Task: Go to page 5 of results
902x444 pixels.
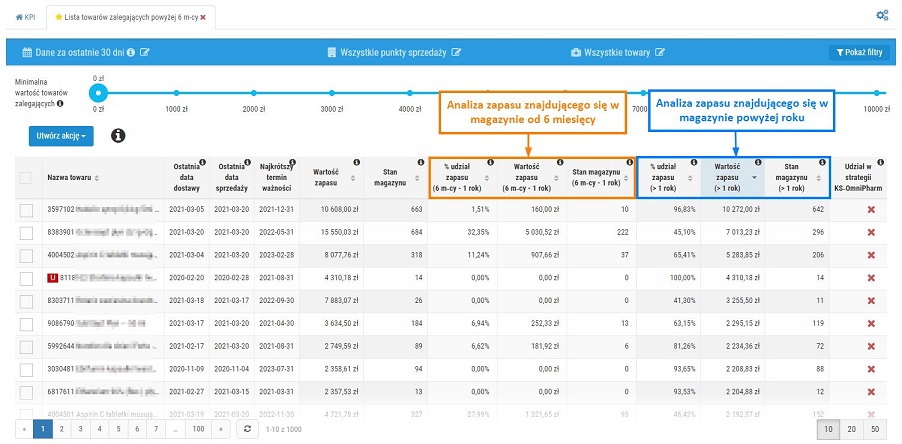Action: pos(118,429)
